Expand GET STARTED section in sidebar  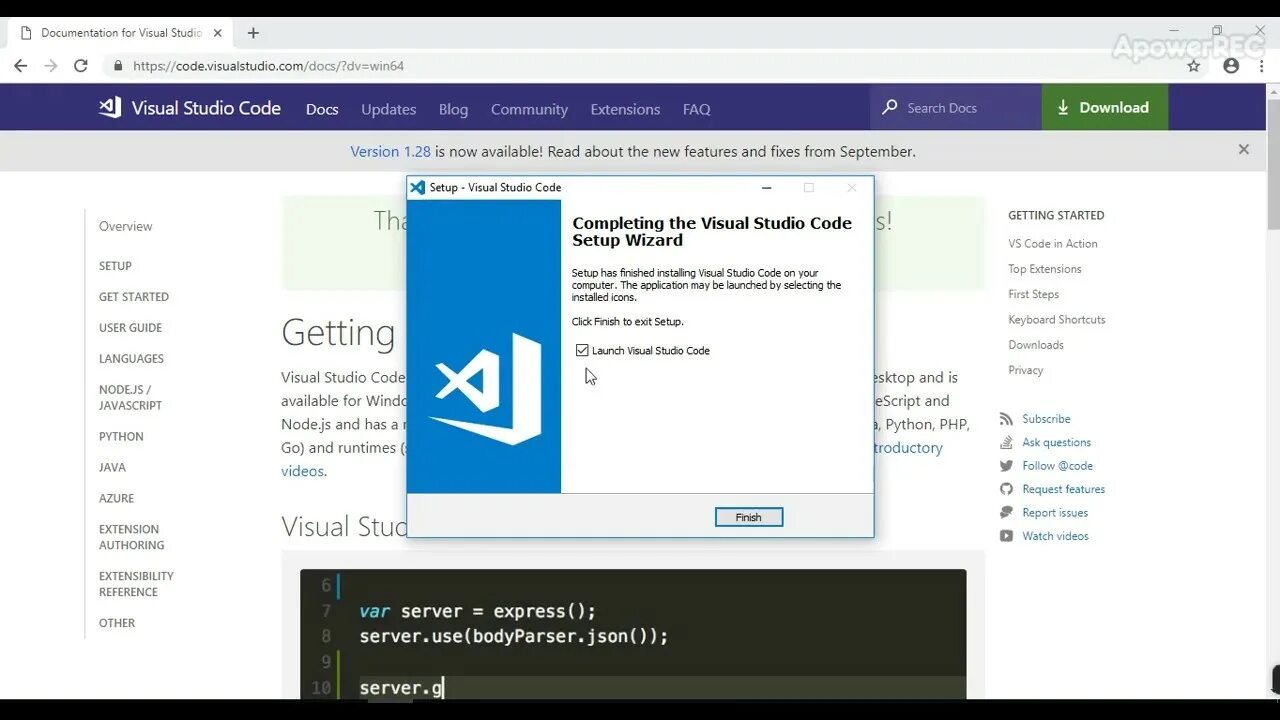(x=134, y=297)
